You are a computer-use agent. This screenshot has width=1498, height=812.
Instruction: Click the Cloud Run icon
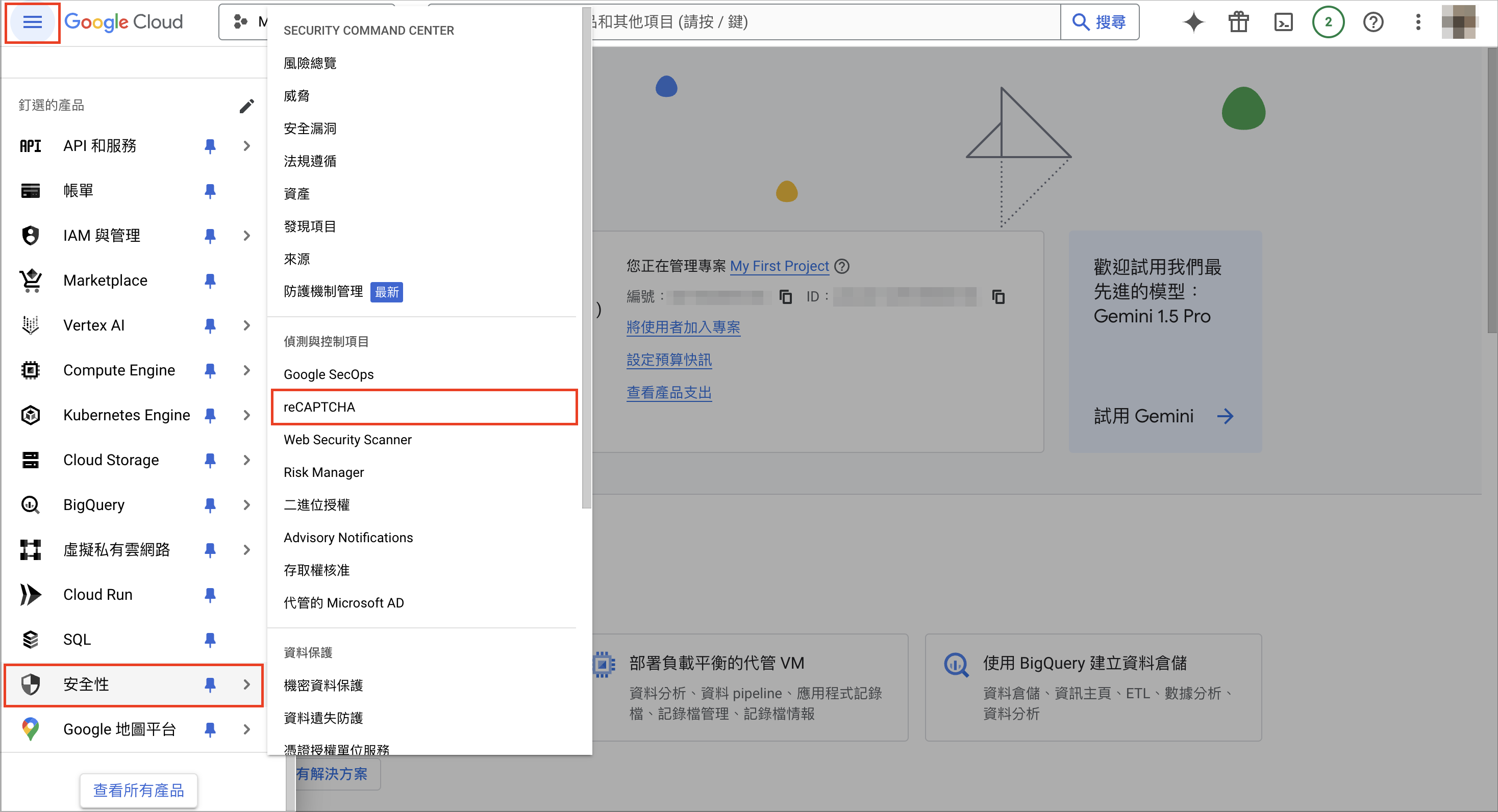point(30,594)
